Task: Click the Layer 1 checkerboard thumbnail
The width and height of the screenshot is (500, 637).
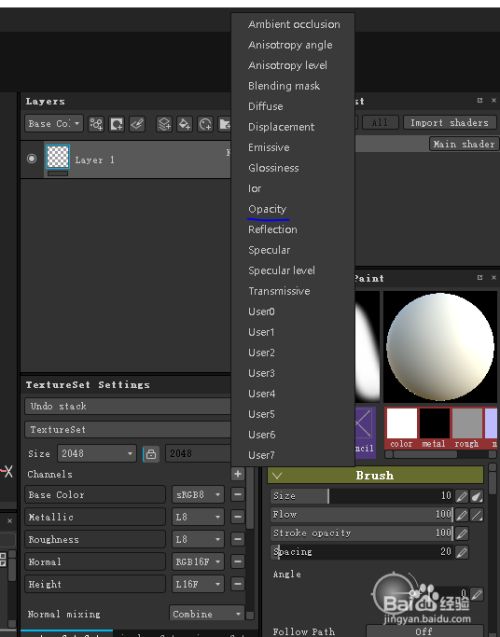Action: 57,156
